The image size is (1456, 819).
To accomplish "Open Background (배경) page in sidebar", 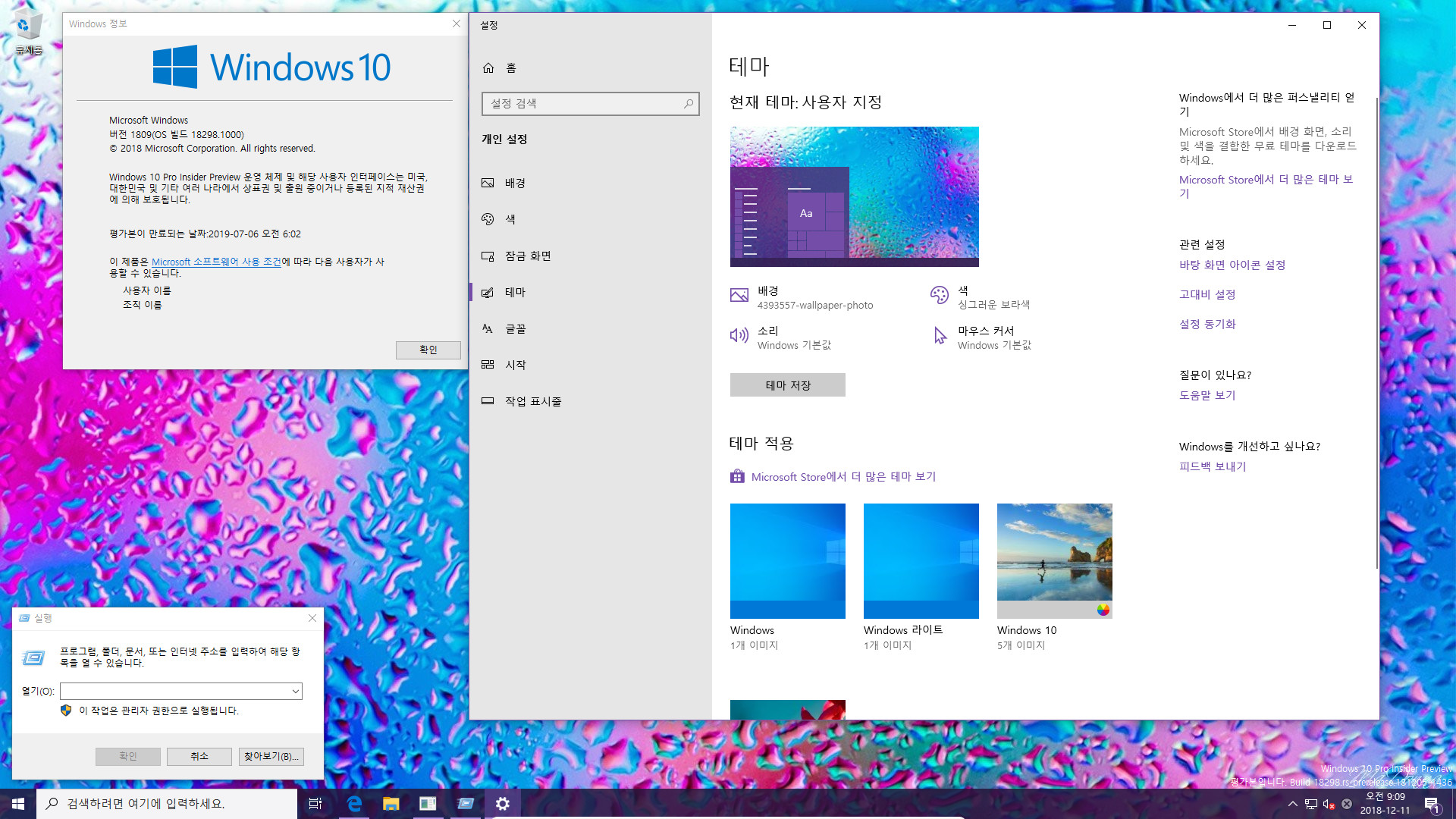I will [590, 183].
